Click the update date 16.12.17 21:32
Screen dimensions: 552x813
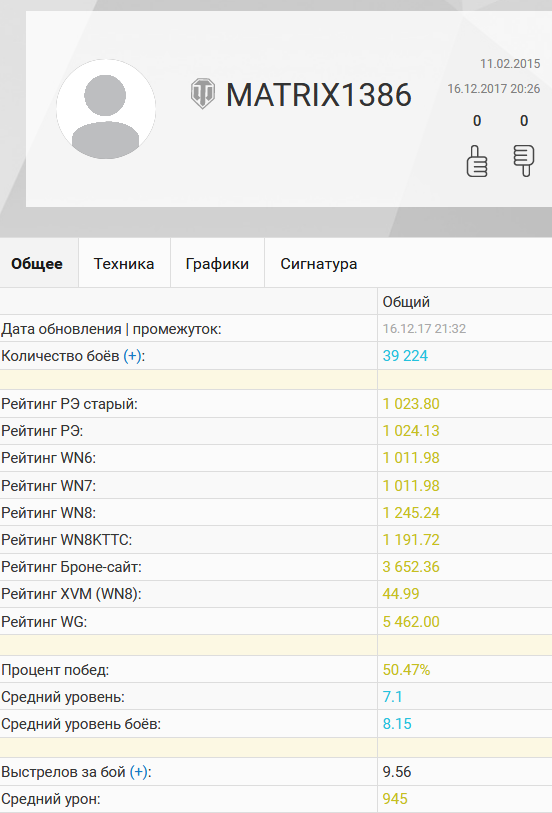(424, 329)
